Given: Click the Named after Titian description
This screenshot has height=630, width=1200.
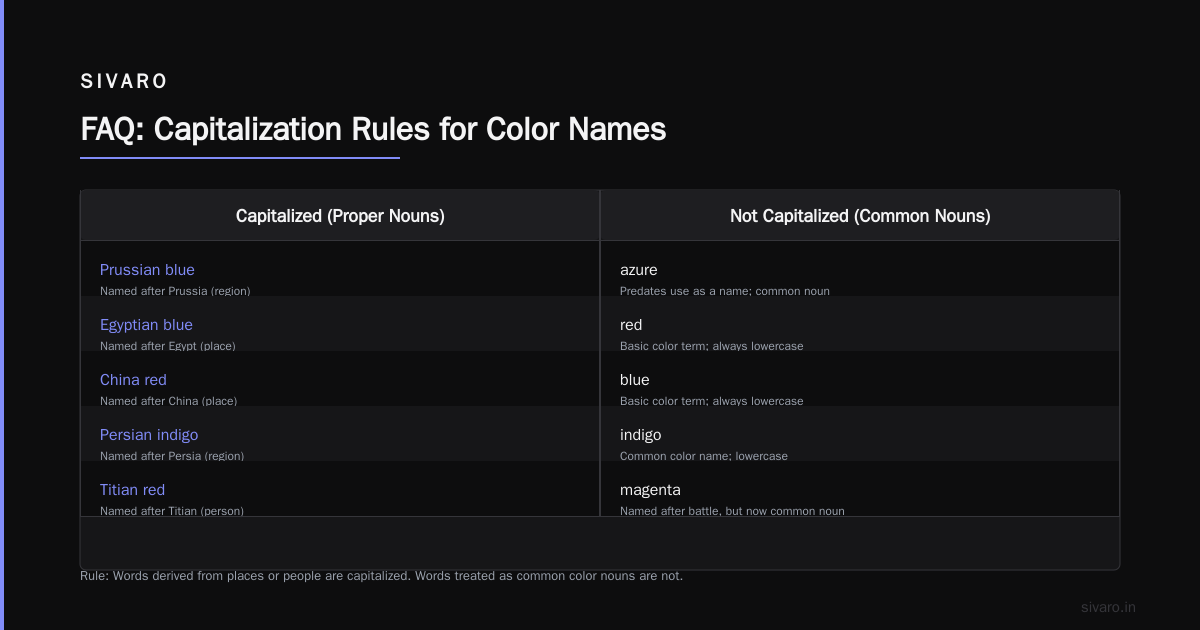Looking at the screenshot, I should [x=172, y=511].
